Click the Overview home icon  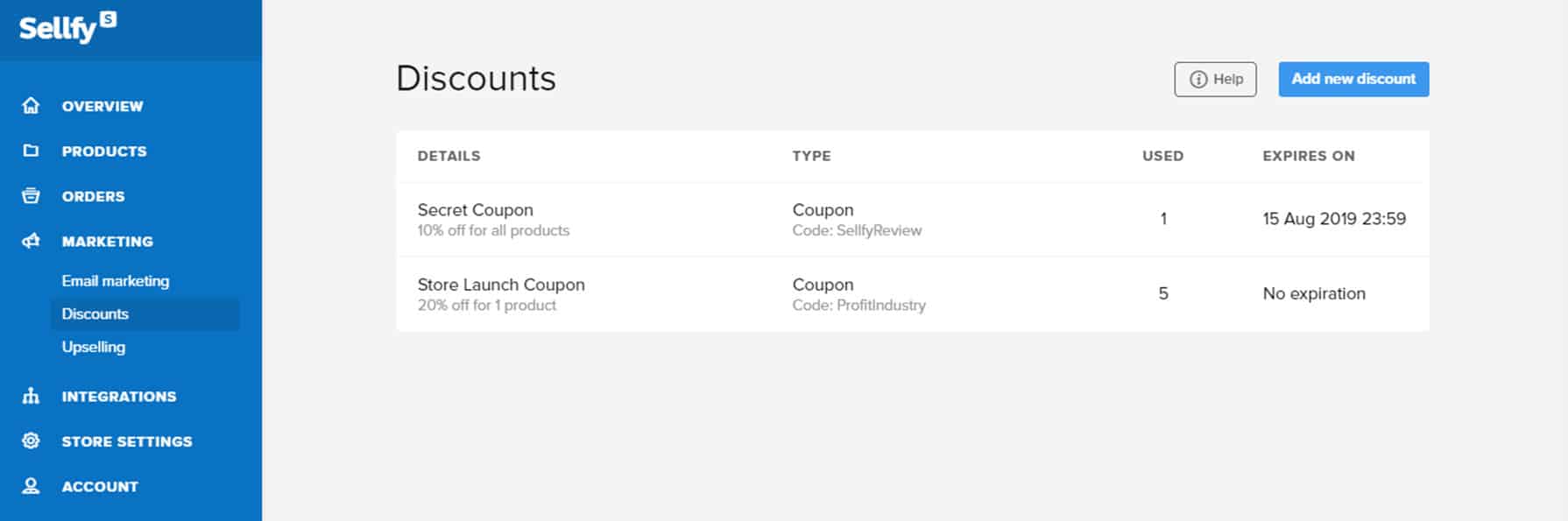(x=31, y=106)
